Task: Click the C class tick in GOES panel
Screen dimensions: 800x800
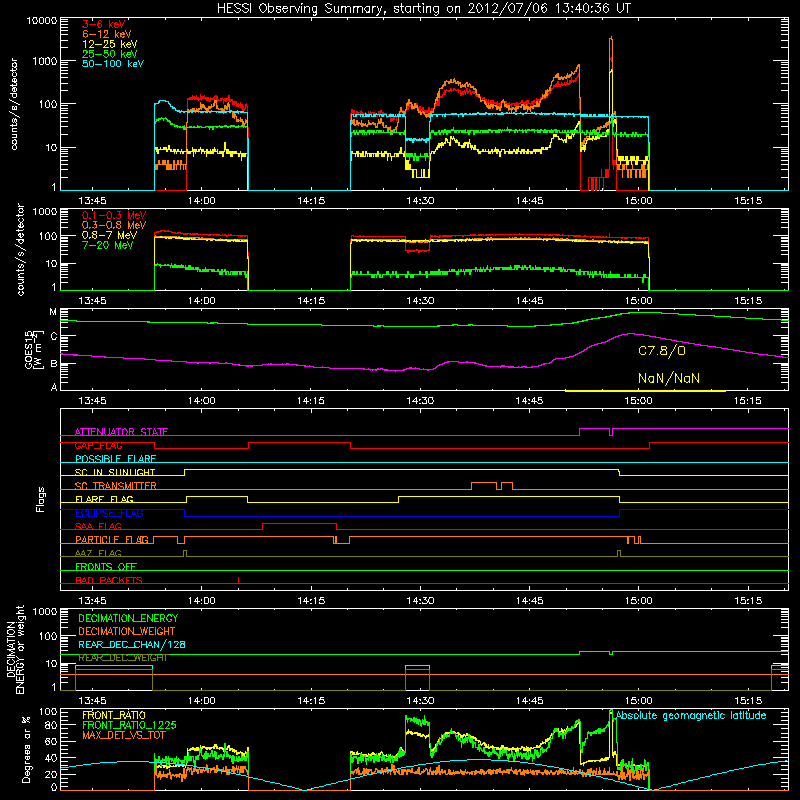Action: [x=54, y=336]
